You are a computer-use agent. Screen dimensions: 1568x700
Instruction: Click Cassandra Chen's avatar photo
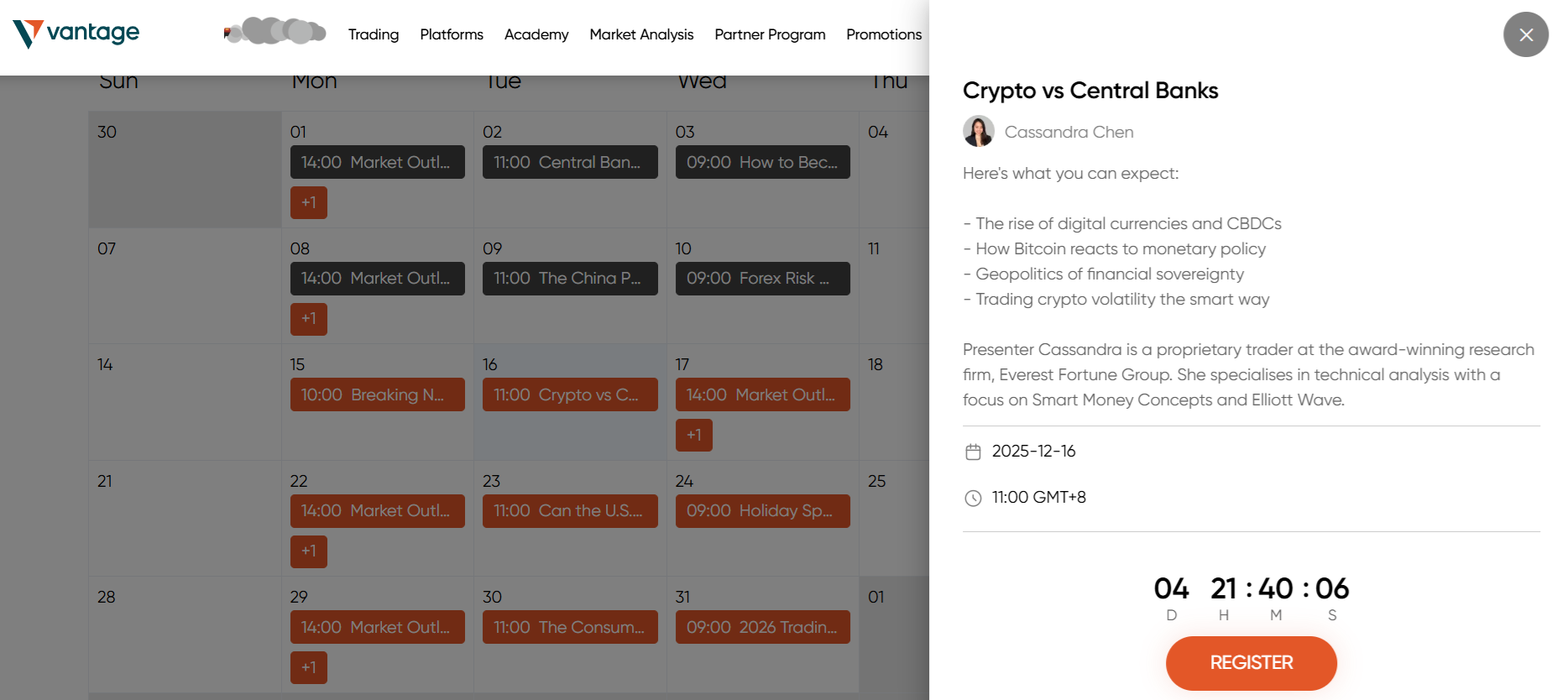pos(978,131)
